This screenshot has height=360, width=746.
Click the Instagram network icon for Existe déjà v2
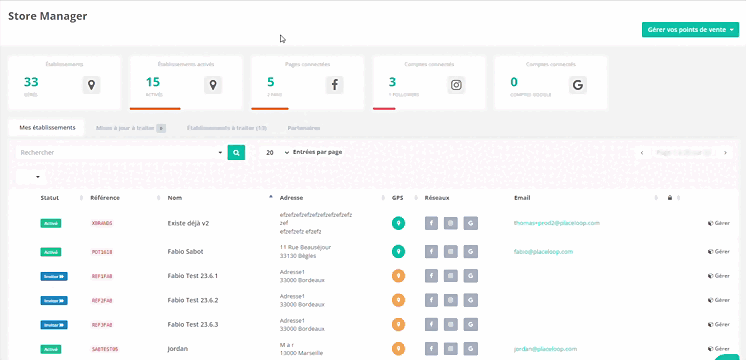click(x=451, y=223)
